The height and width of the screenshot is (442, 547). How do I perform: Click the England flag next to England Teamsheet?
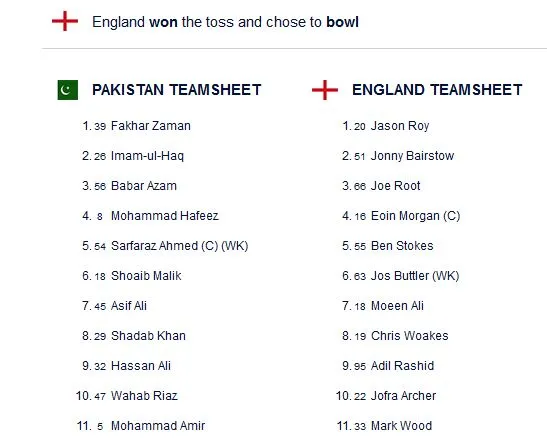[325, 90]
